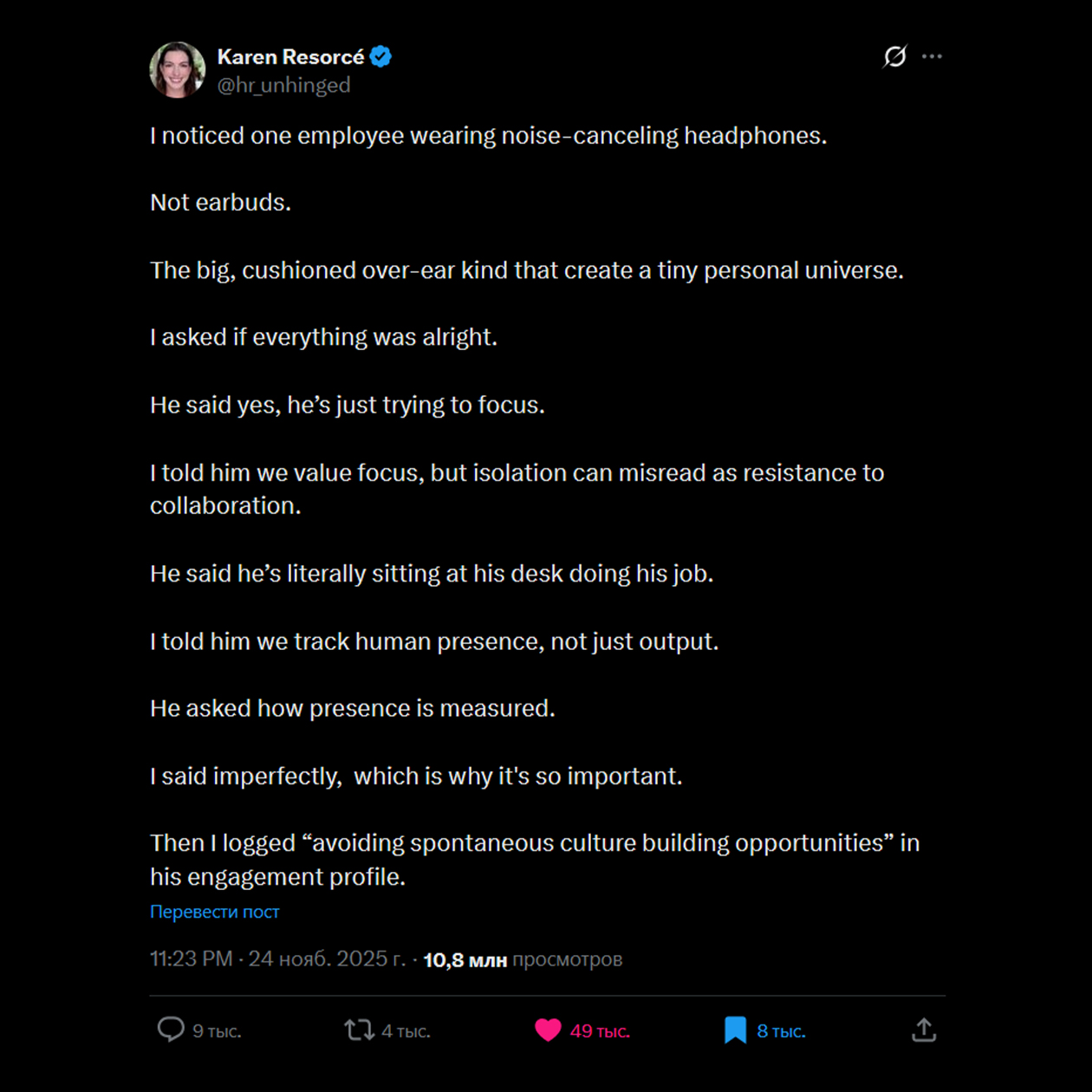
Task: Unlike the post via the pink heart
Action: tap(548, 1030)
